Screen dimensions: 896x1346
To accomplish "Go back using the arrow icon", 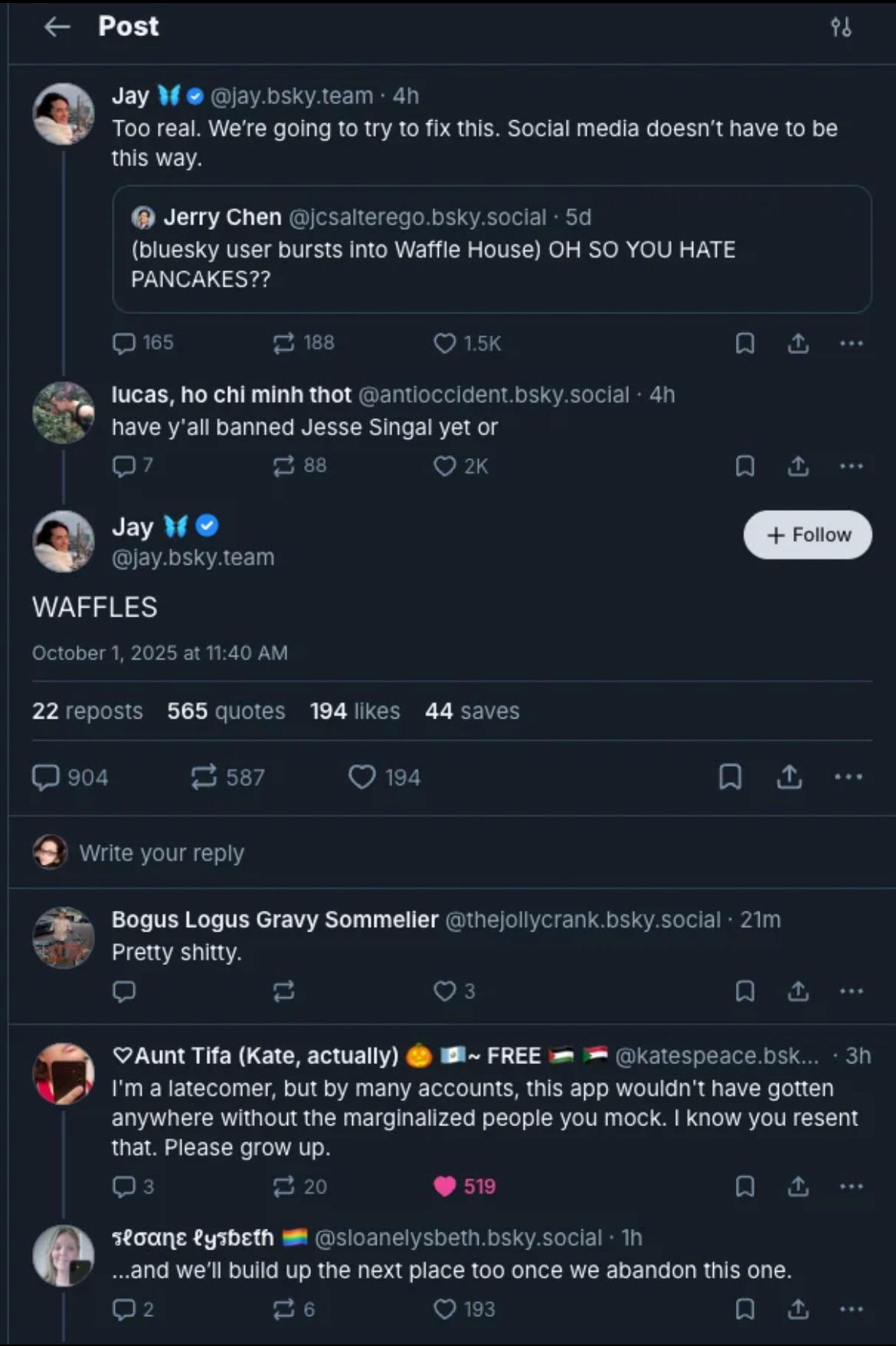I will (x=57, y=27).
